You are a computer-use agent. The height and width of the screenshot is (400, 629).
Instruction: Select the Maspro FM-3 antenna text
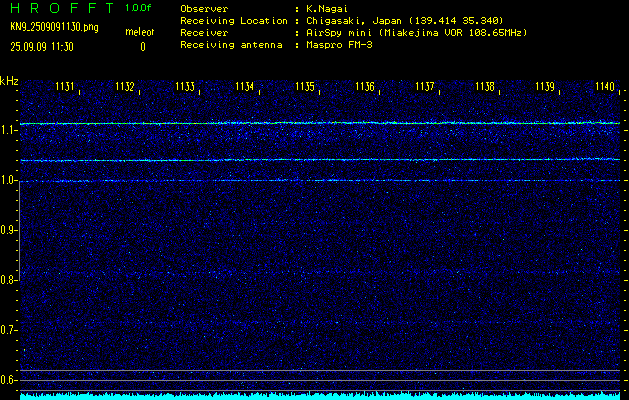click(339, 45)
